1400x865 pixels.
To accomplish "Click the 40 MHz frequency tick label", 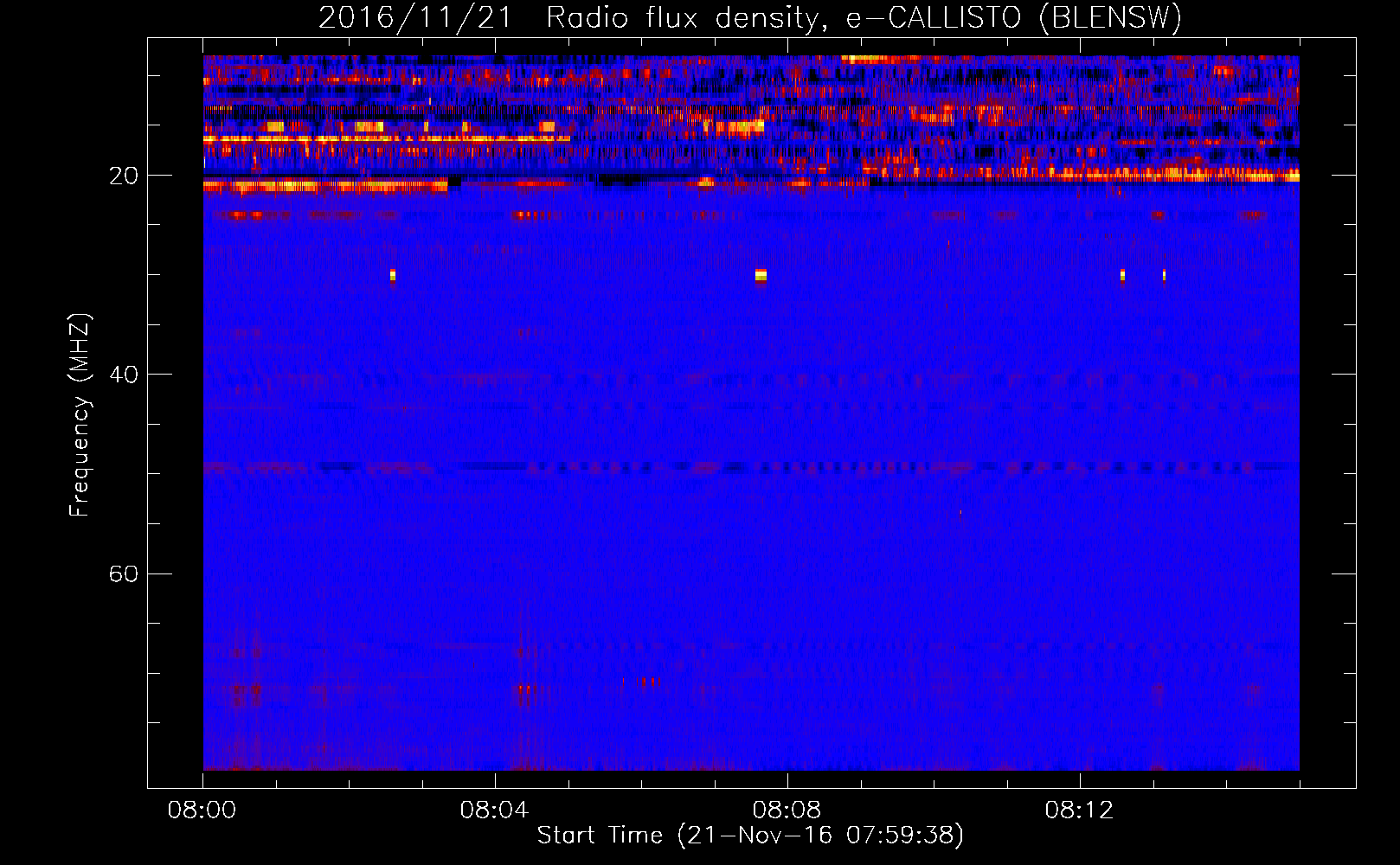I will [124, 375].
